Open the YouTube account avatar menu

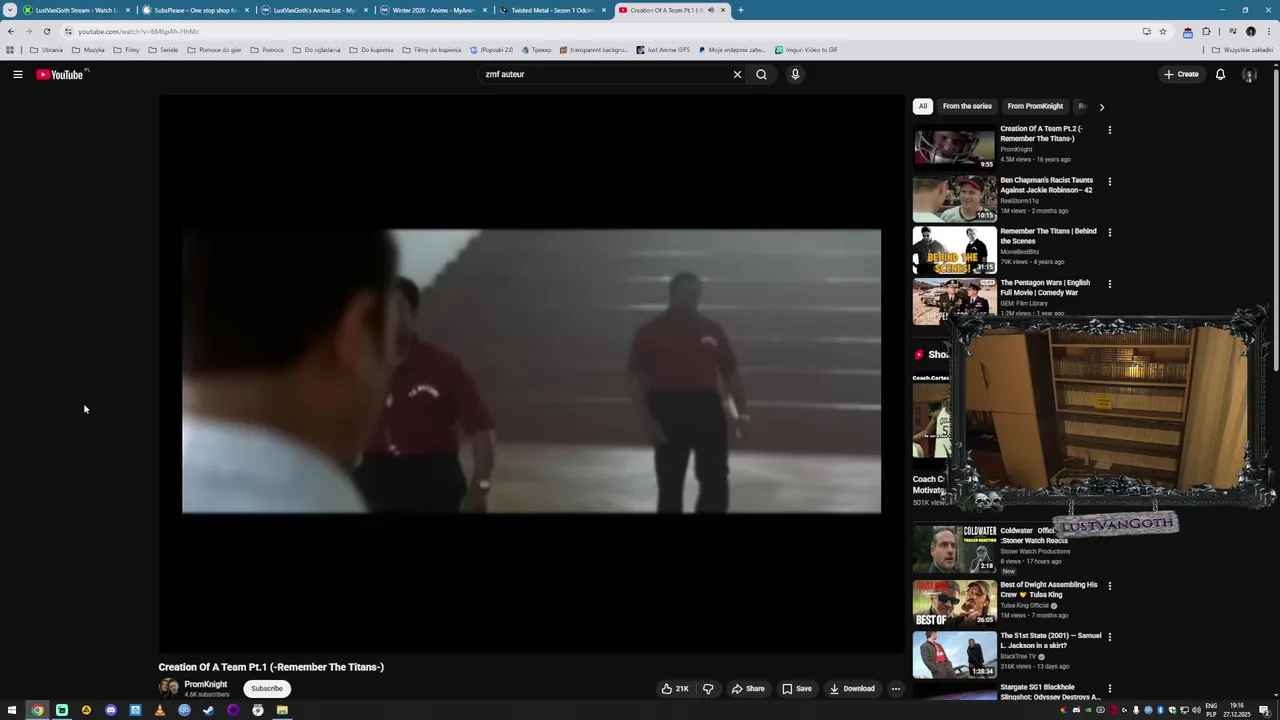point(1249,74)
